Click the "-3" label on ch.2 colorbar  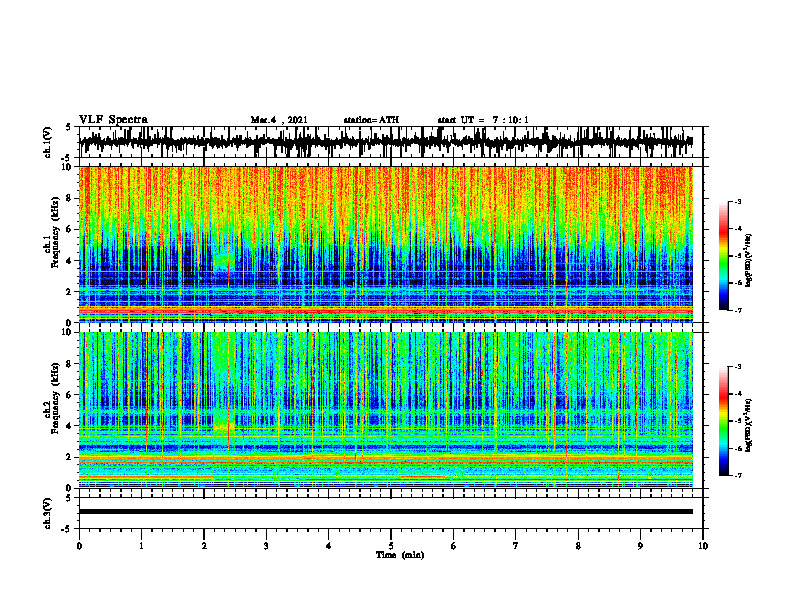click(738, 367)
